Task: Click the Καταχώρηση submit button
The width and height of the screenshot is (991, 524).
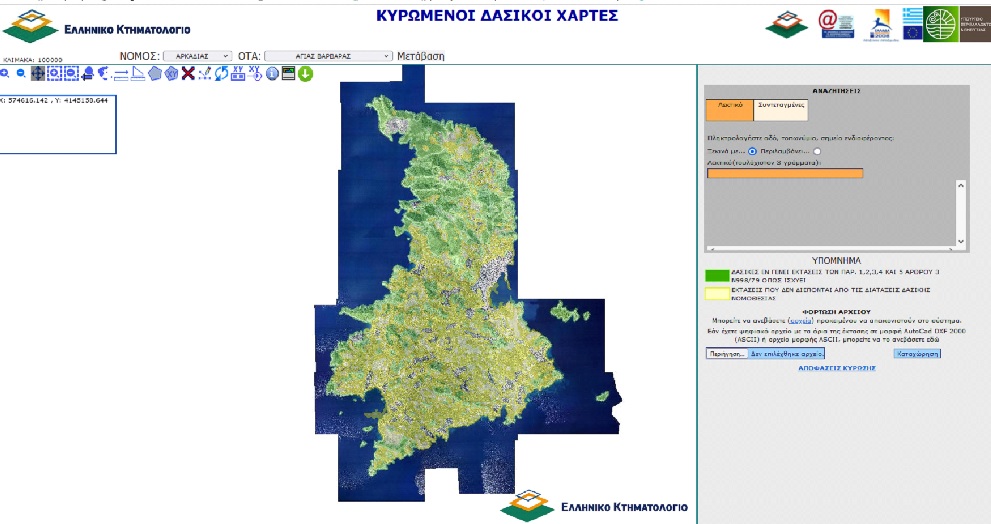Action: 917,353
